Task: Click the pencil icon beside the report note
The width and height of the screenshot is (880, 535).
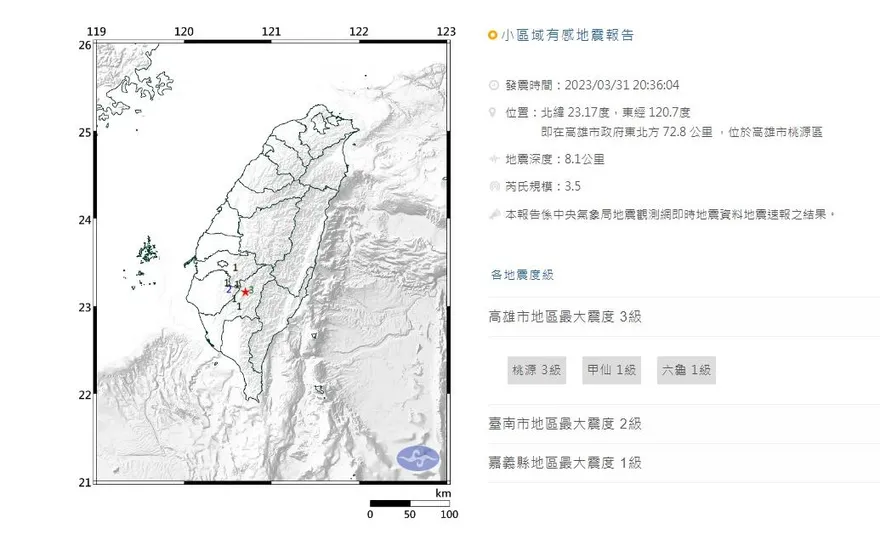Action: 493,213
